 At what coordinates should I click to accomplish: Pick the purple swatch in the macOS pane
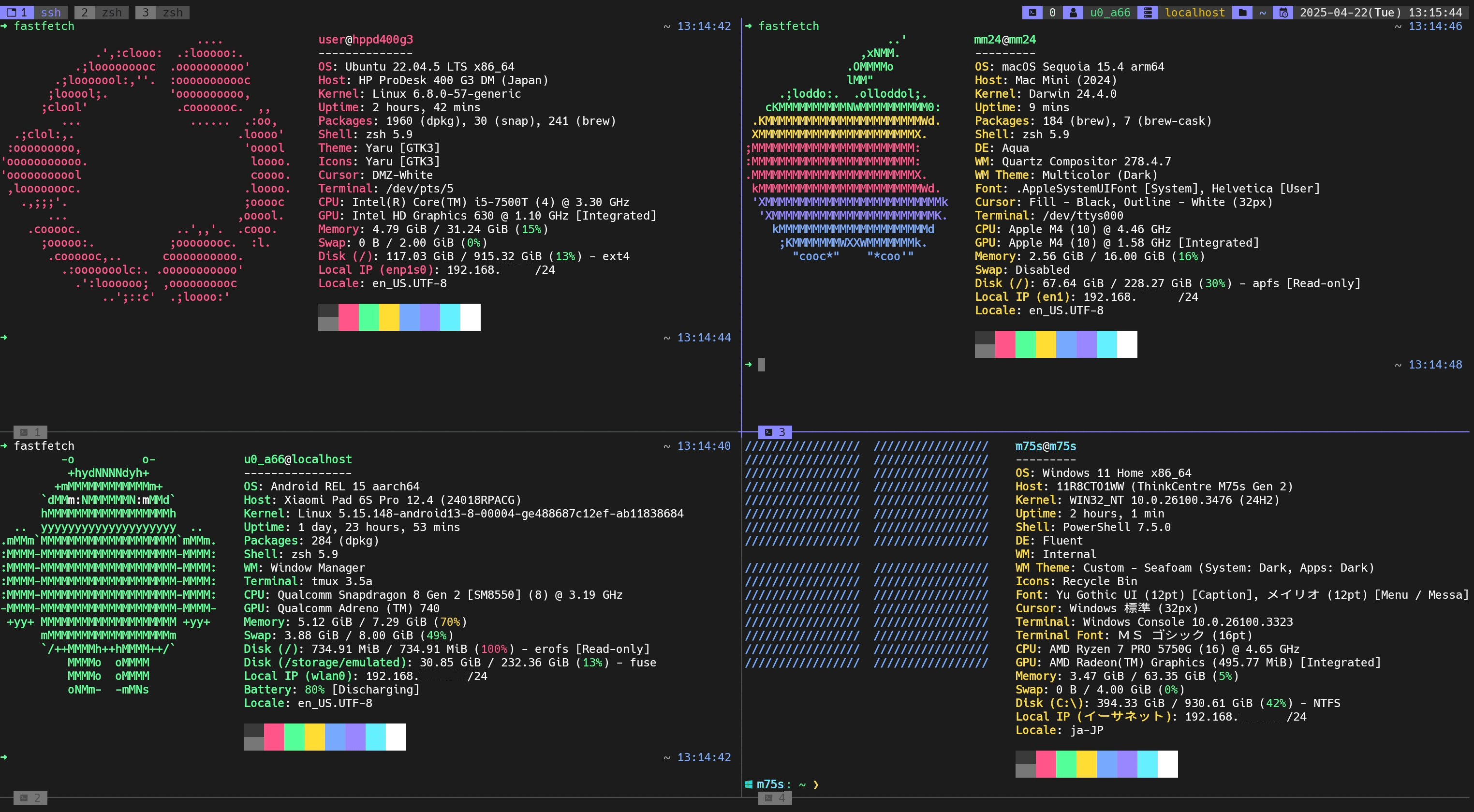pyautogui.click(x=1087, y=344)
